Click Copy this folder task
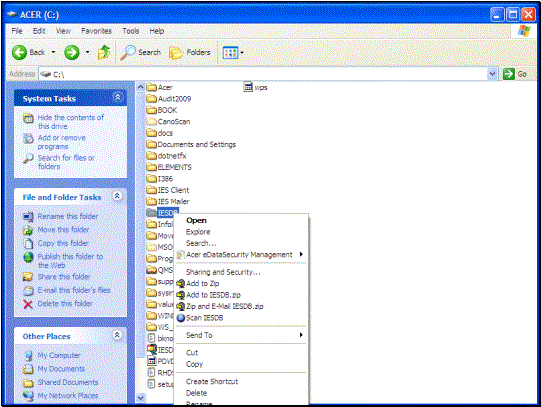Screen dimensions: 541x407 (x=62, y=243)
